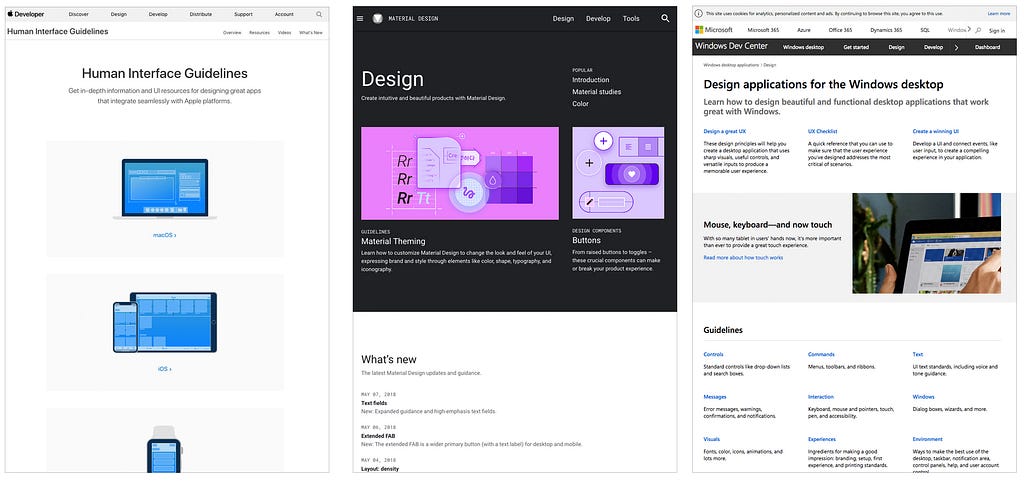Open Tools menu in Material Design header
Viewport: 1024px width, 482px height.
pyautogui.click(x=631, y=18)
